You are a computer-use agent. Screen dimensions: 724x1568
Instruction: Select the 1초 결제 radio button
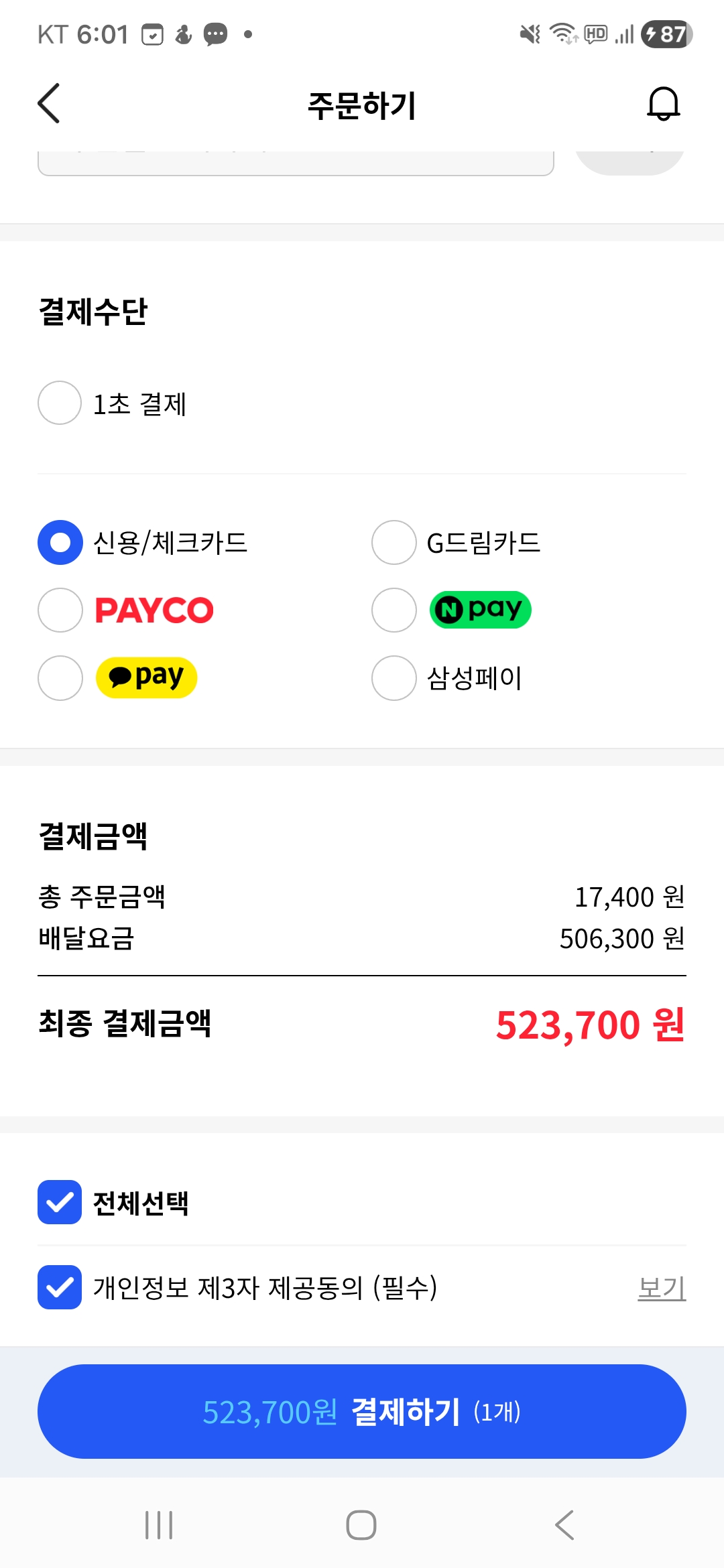point(60,403)
